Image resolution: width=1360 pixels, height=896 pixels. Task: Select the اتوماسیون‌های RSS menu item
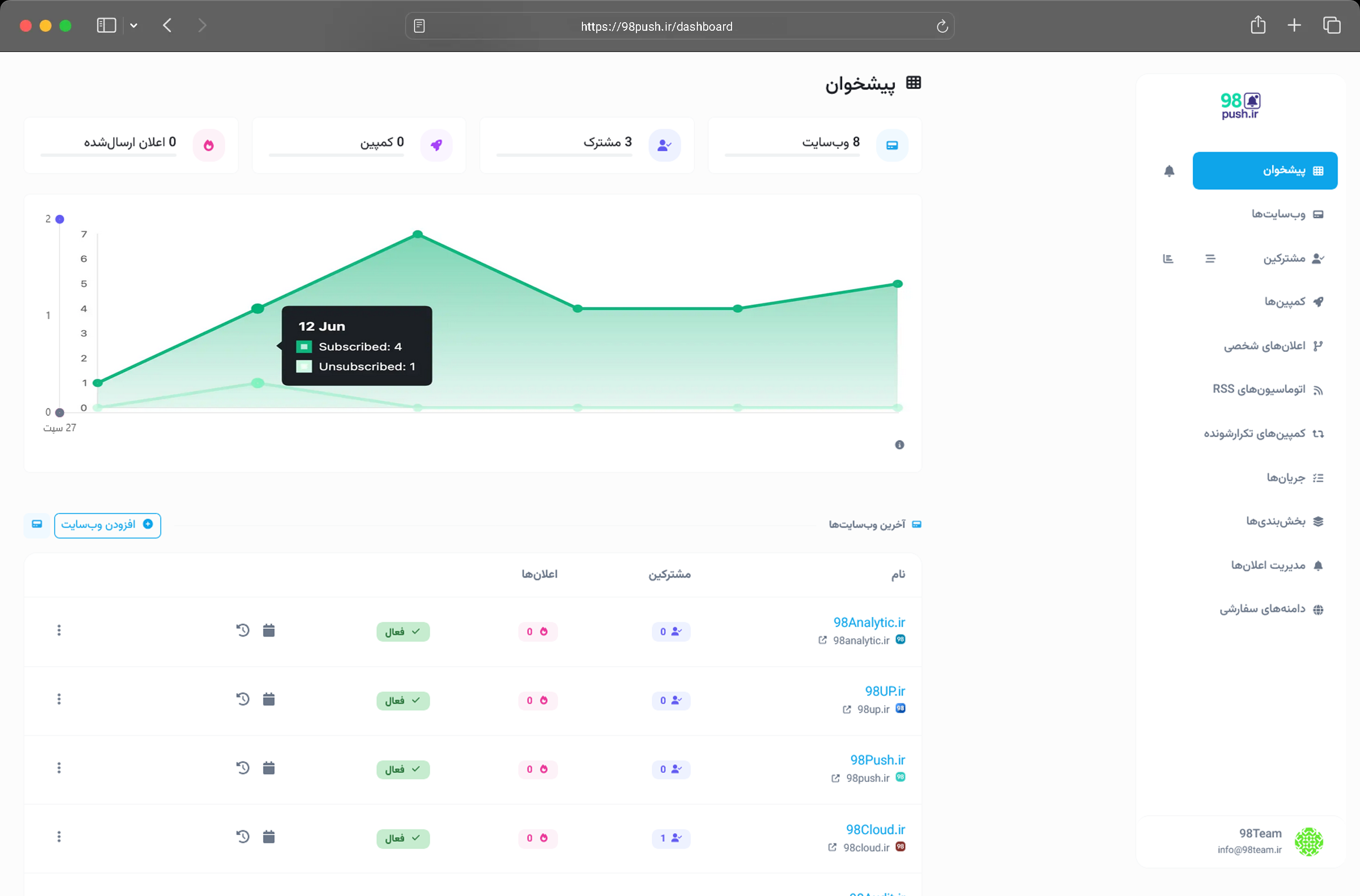coord(1259,390)
